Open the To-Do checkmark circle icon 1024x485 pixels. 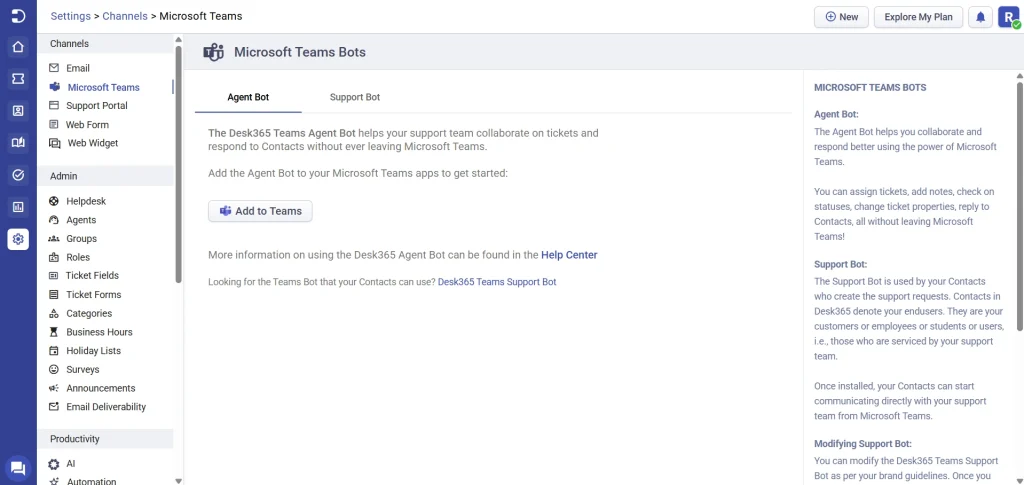[x=18, y=175]
